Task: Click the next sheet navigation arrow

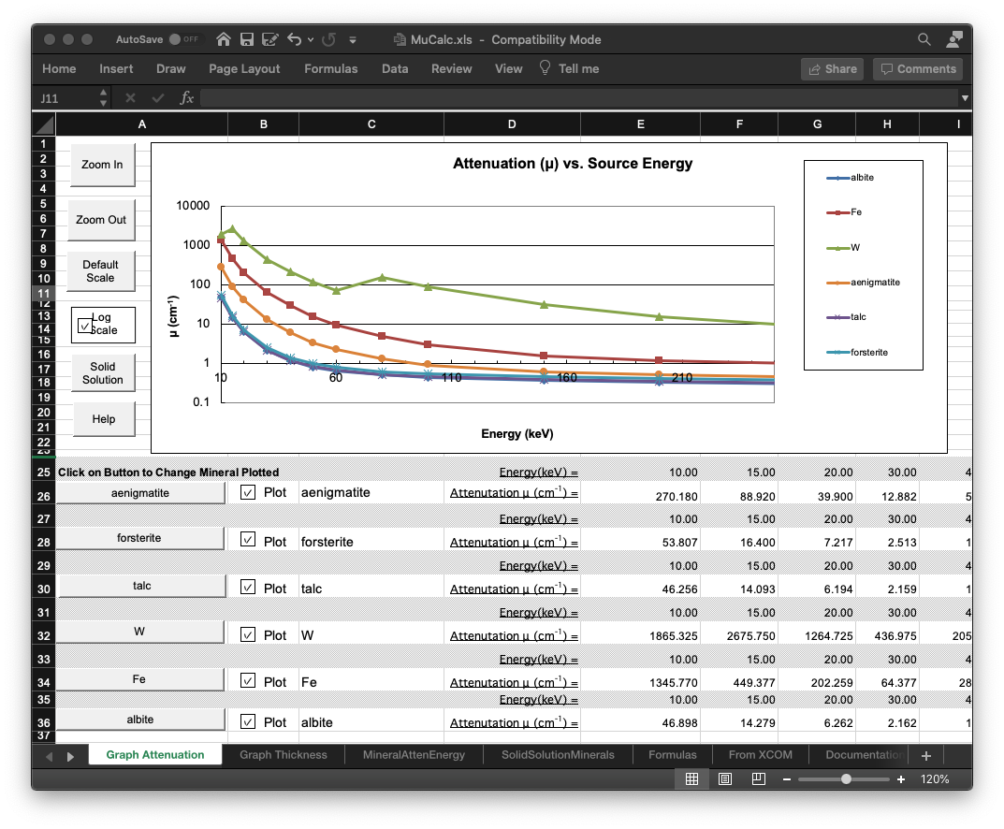Action: [x=70, y=757]
